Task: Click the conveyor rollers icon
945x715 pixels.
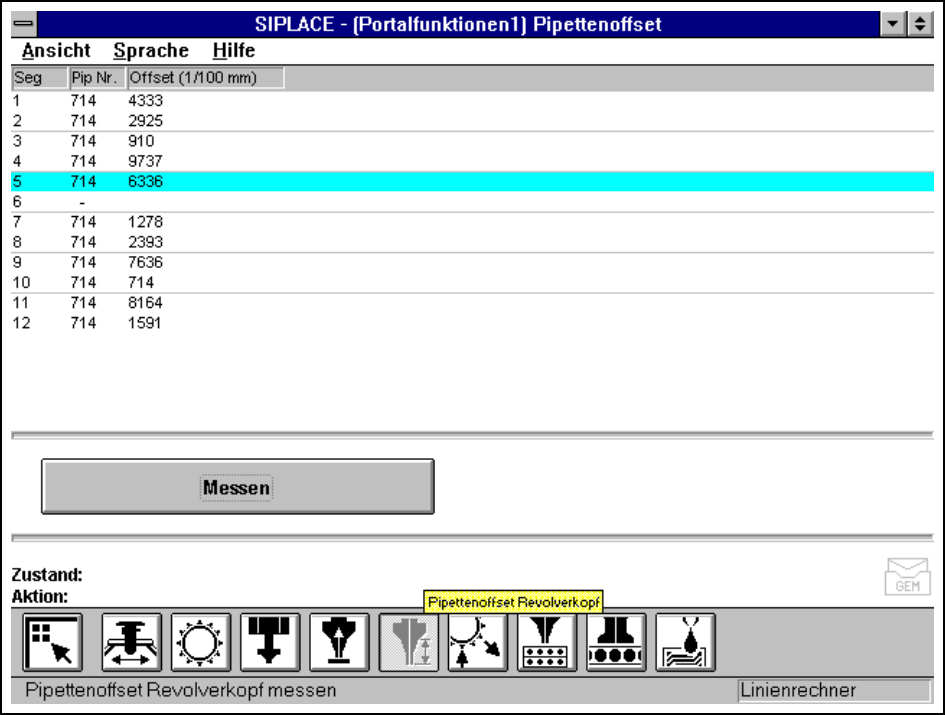Action: (x=617, y=643)
